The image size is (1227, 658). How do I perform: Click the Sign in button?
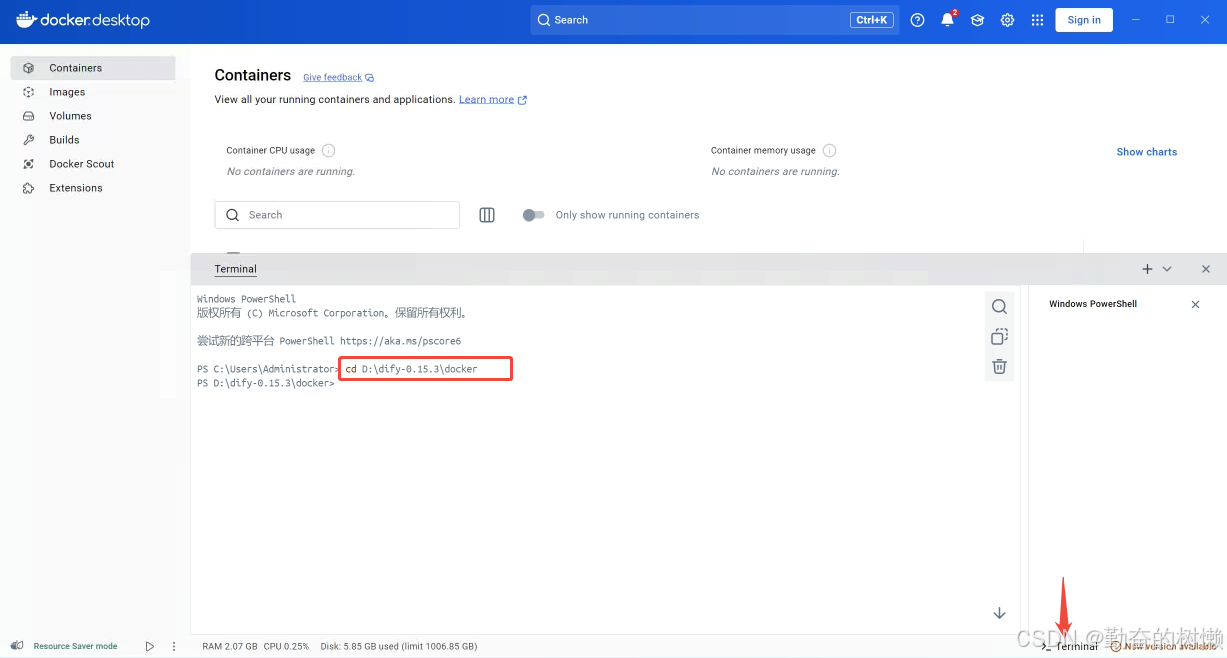point(1084,20)
